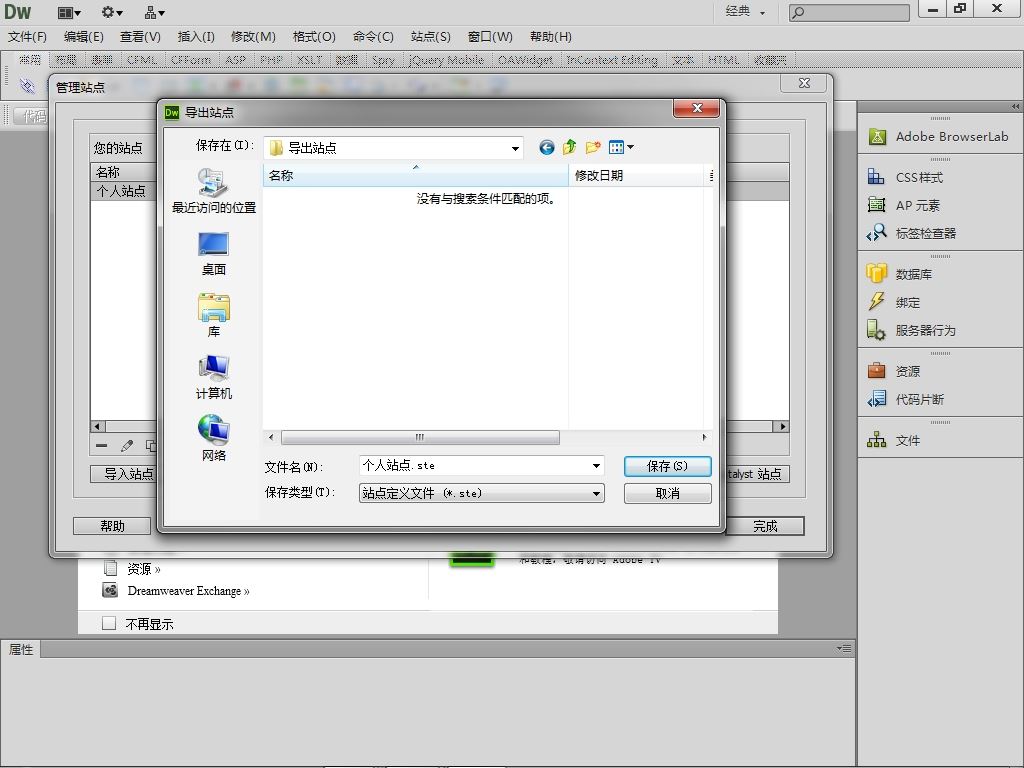The width and height of the screenshot is (1024, 768).
Task: Close the 导出站点 dialog
Action: [697, 108]
